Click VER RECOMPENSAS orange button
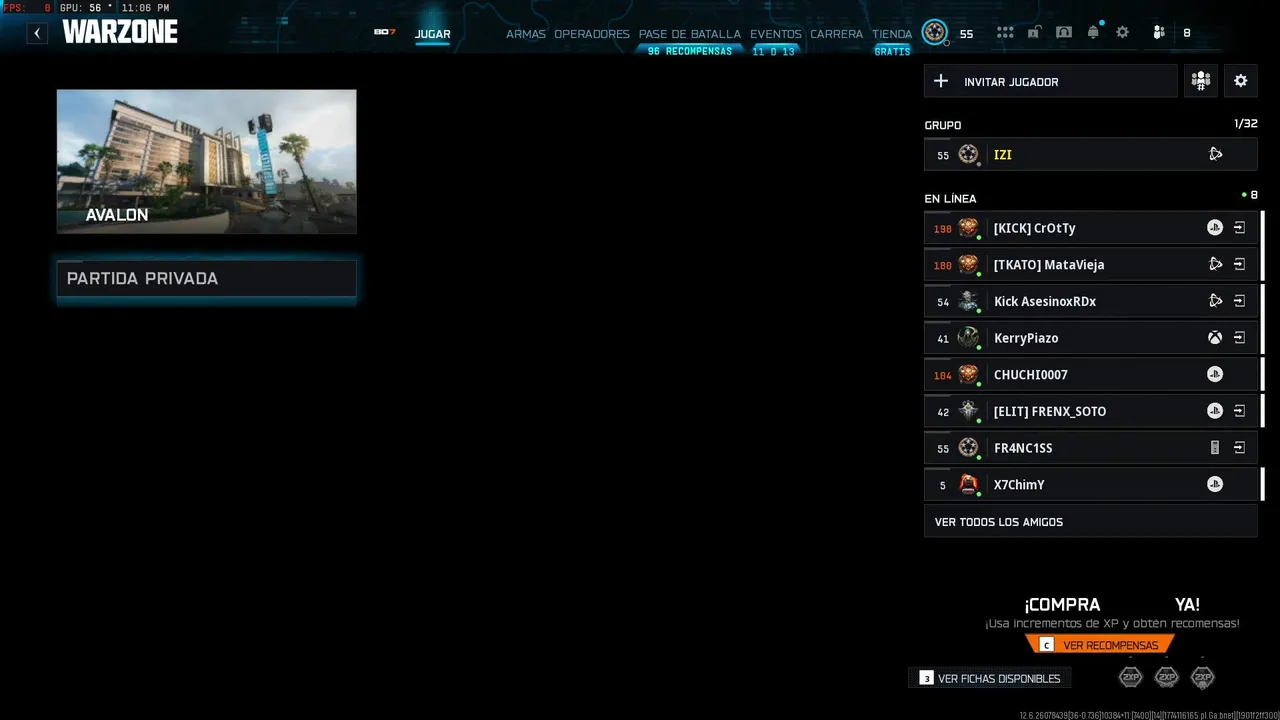 pos(1100,645)
